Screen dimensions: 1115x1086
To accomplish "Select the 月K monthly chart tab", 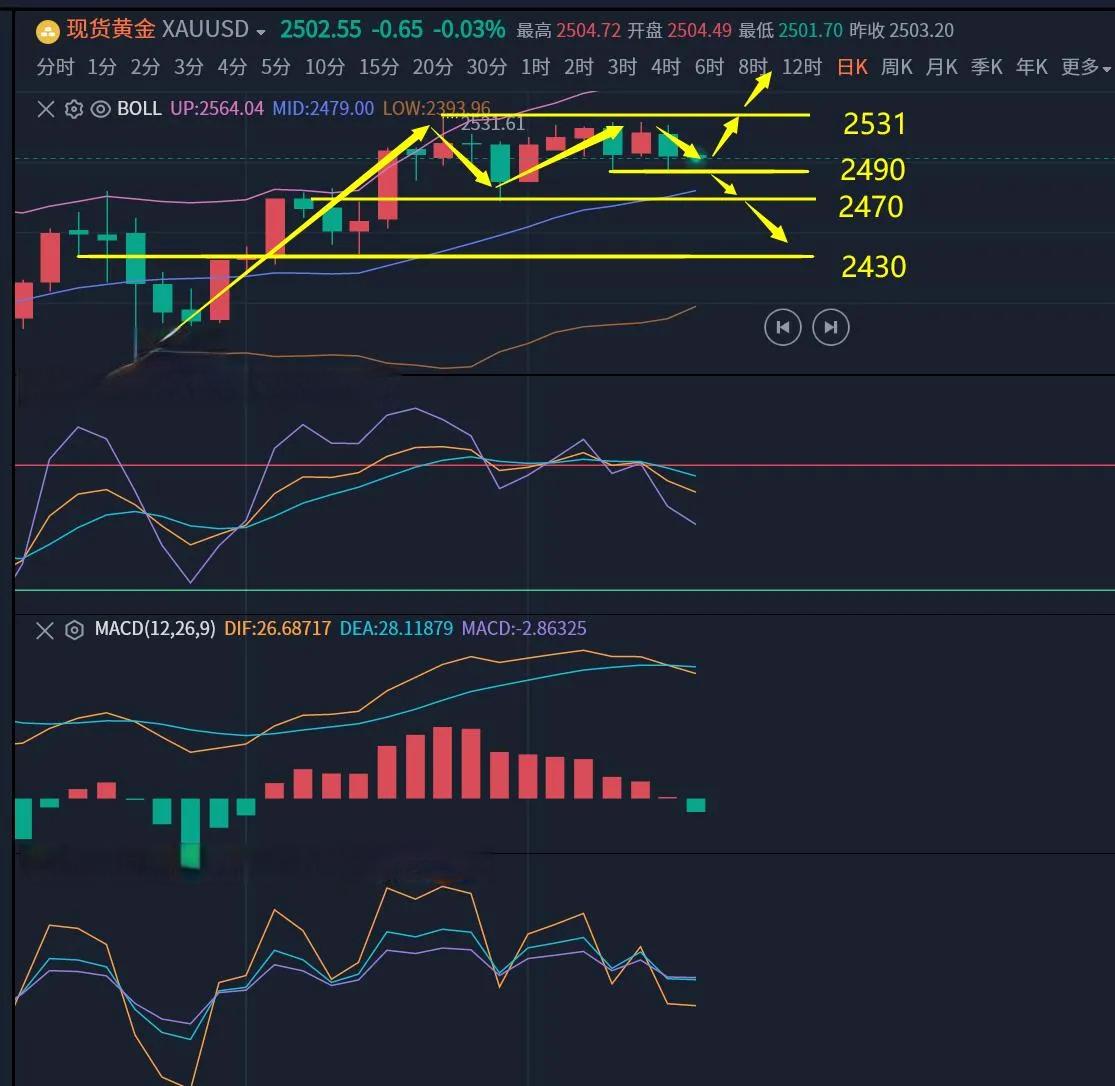I will [x=941, y=68].
